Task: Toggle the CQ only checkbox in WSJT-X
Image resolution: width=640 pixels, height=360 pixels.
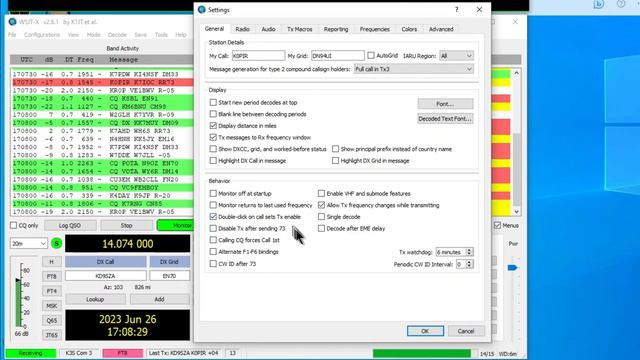Action: click(x=13, y=225)
